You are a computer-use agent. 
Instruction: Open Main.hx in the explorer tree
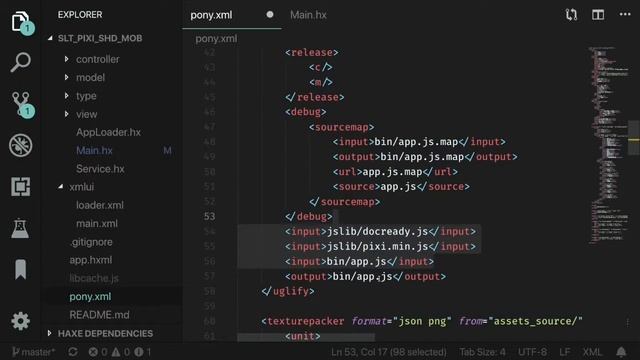(x=94, y=151)
